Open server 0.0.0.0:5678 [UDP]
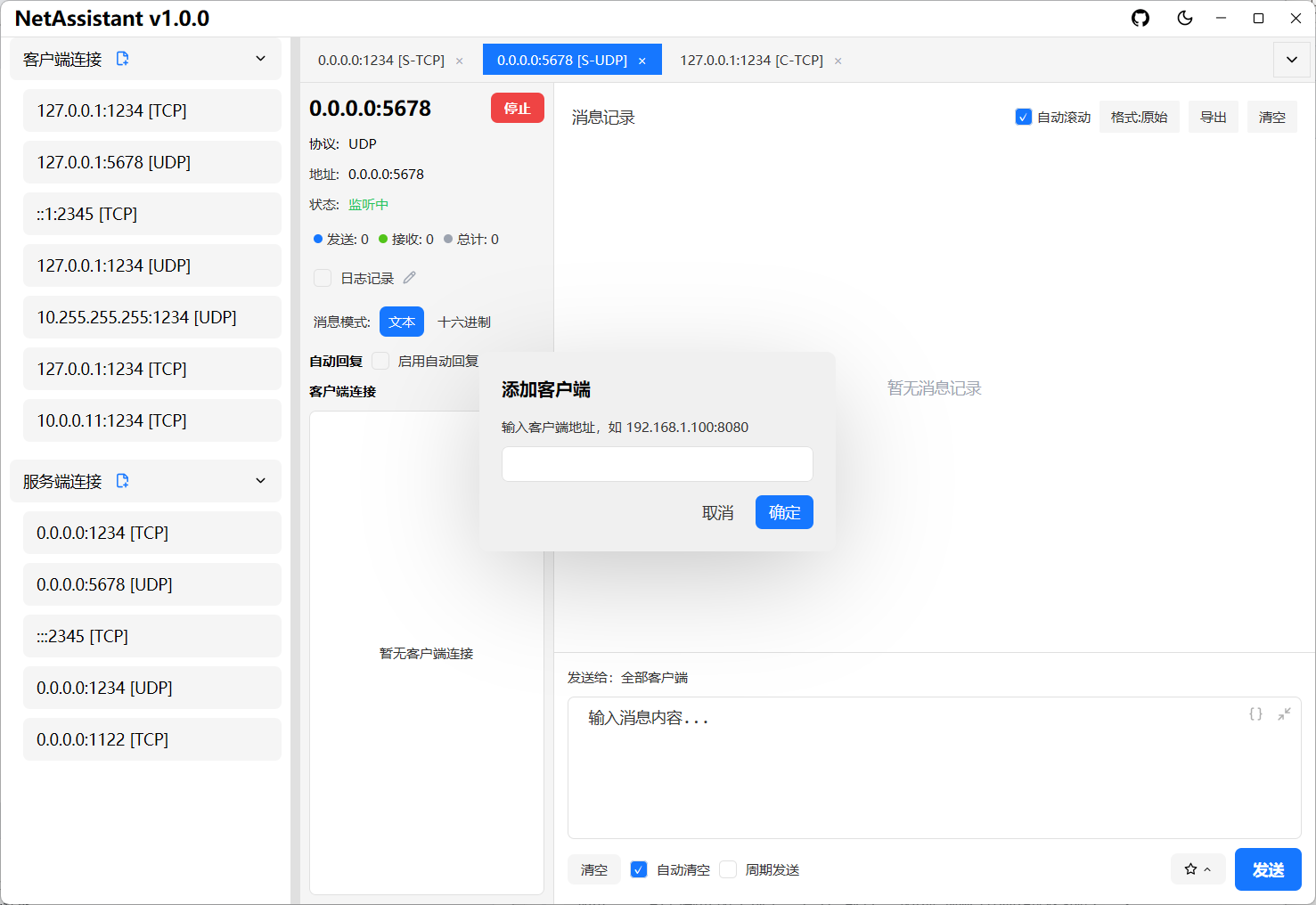1316x905 pixels. pos(152,584)
